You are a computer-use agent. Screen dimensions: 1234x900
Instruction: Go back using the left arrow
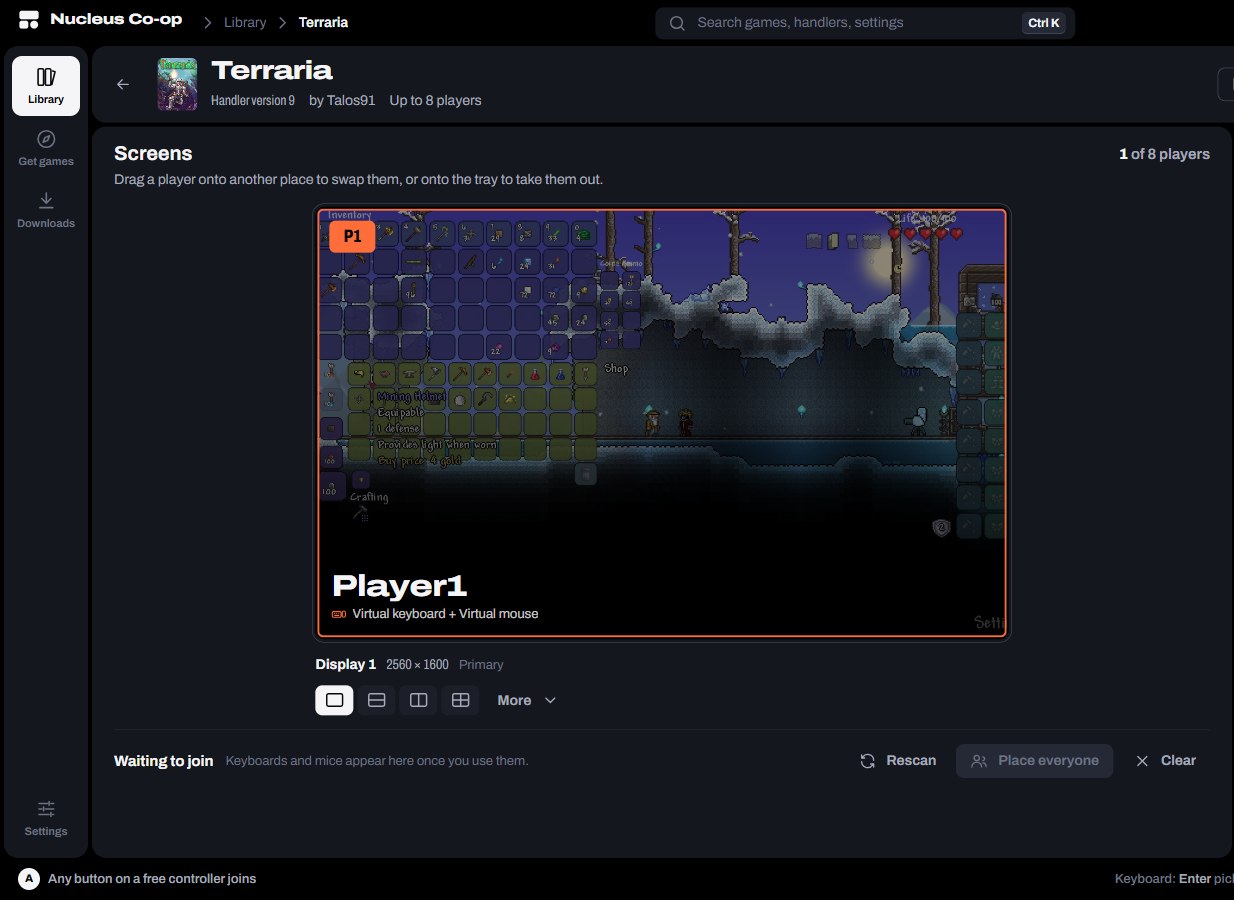(x=123, y=84)
